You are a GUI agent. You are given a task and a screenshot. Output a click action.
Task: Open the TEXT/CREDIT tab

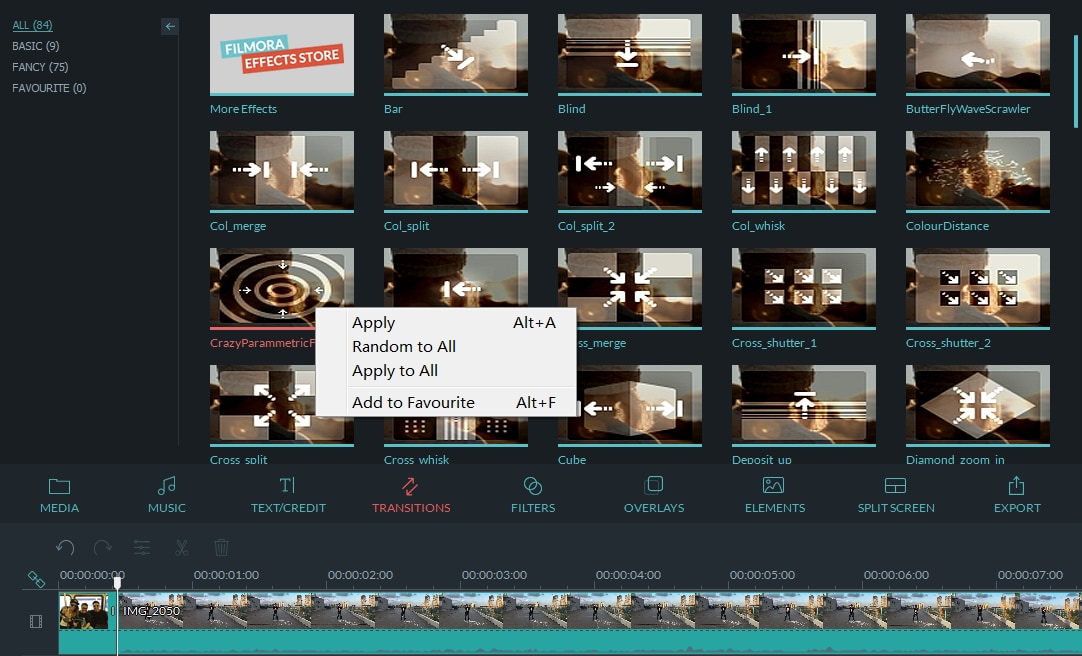(288, 495)
